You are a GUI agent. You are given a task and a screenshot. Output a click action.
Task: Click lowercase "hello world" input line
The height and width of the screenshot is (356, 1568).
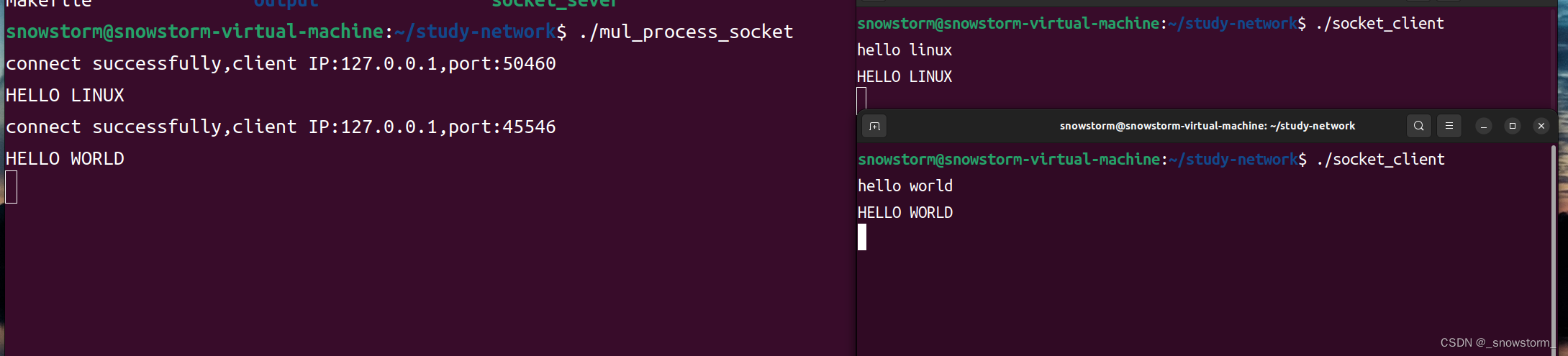pos(905,186)
